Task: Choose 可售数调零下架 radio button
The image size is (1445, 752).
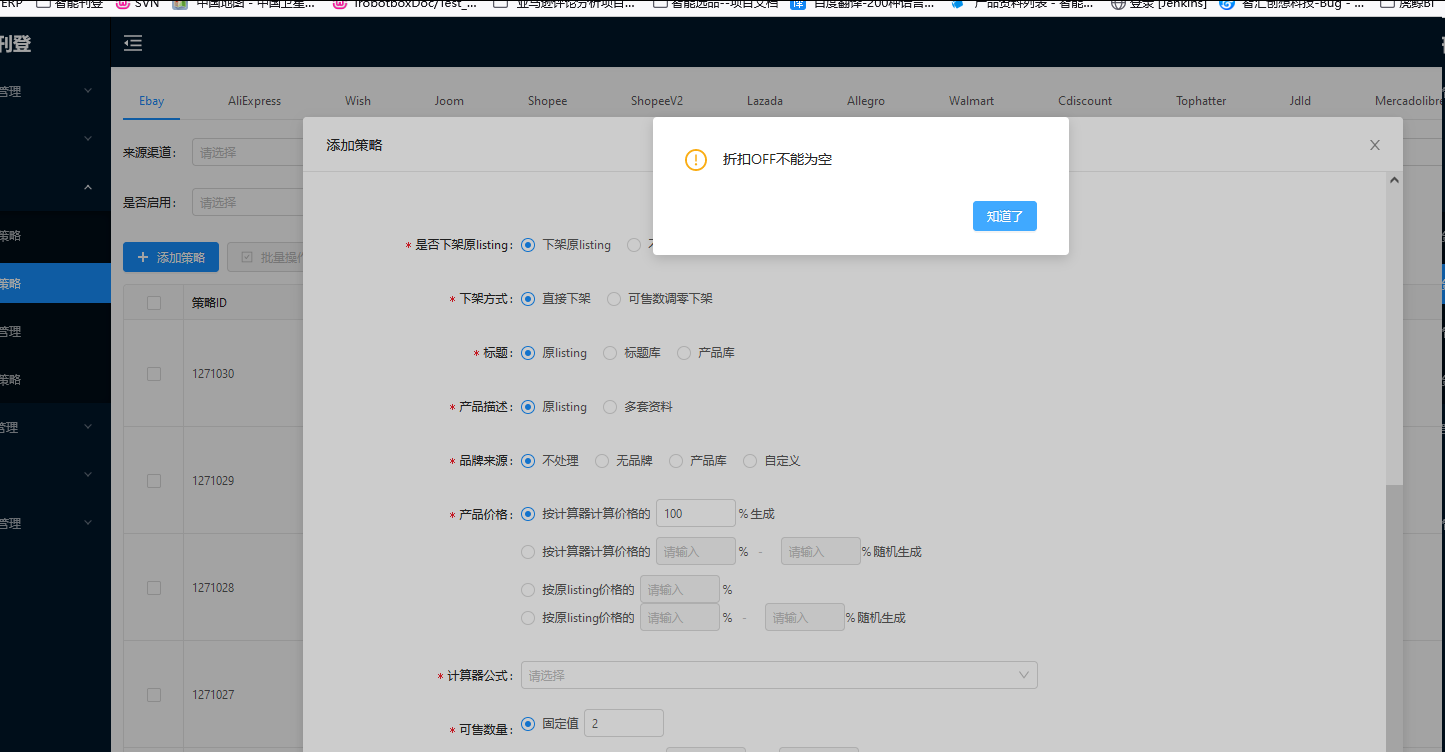Action: pyautogui.click(x=614, y=299)
